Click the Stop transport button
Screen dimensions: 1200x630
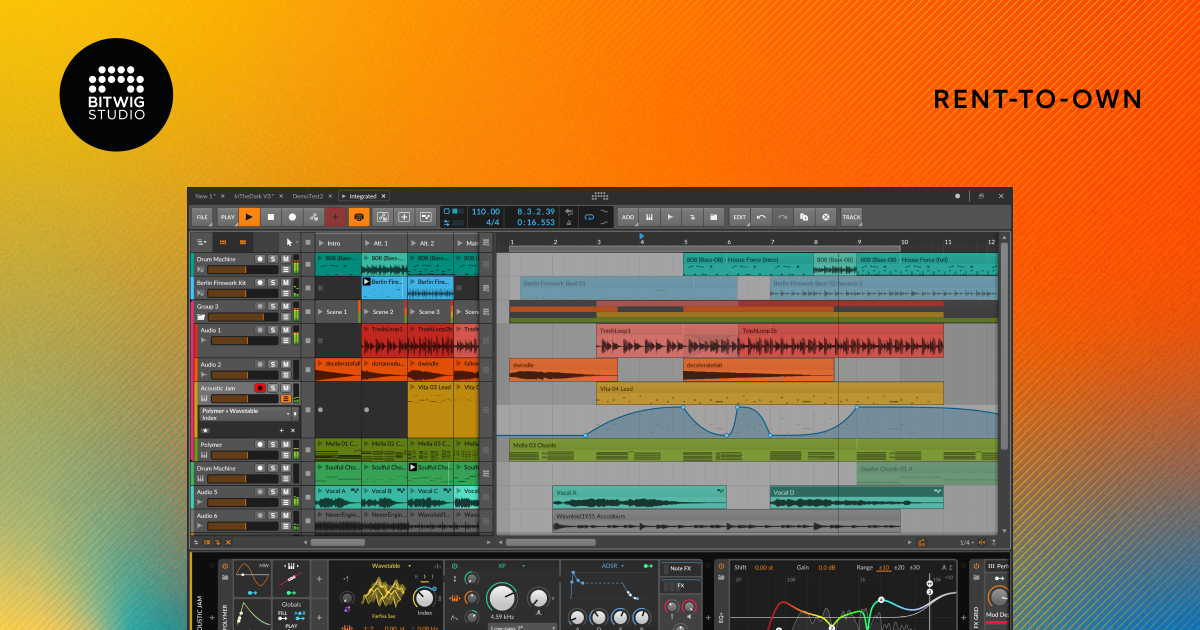271,217
